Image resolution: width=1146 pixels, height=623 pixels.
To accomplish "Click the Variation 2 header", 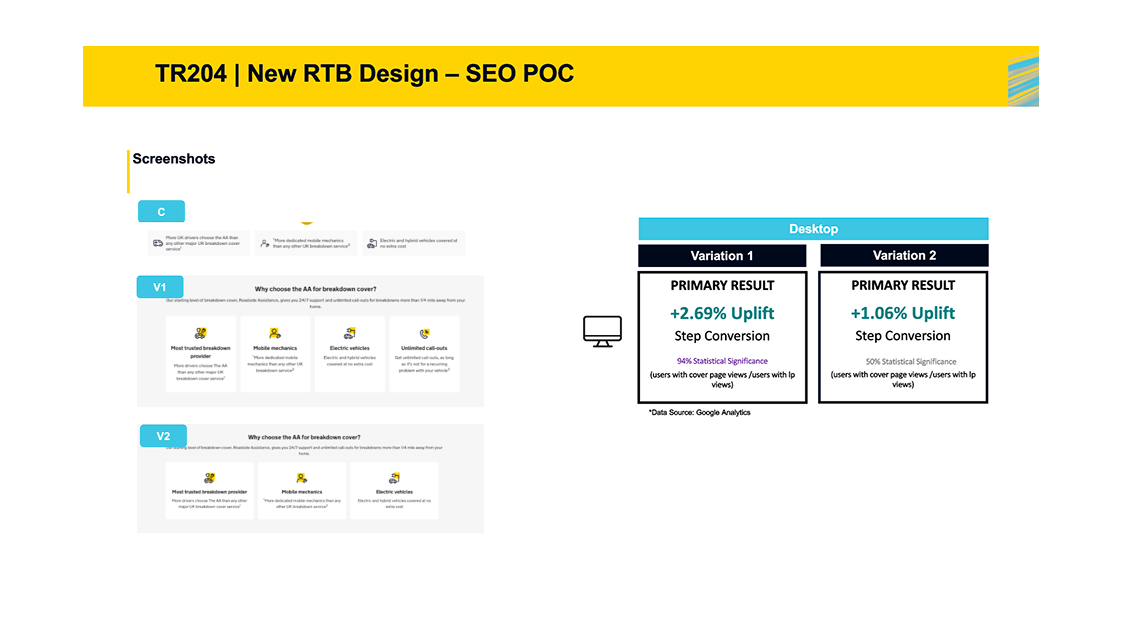I will pos(903,256).
